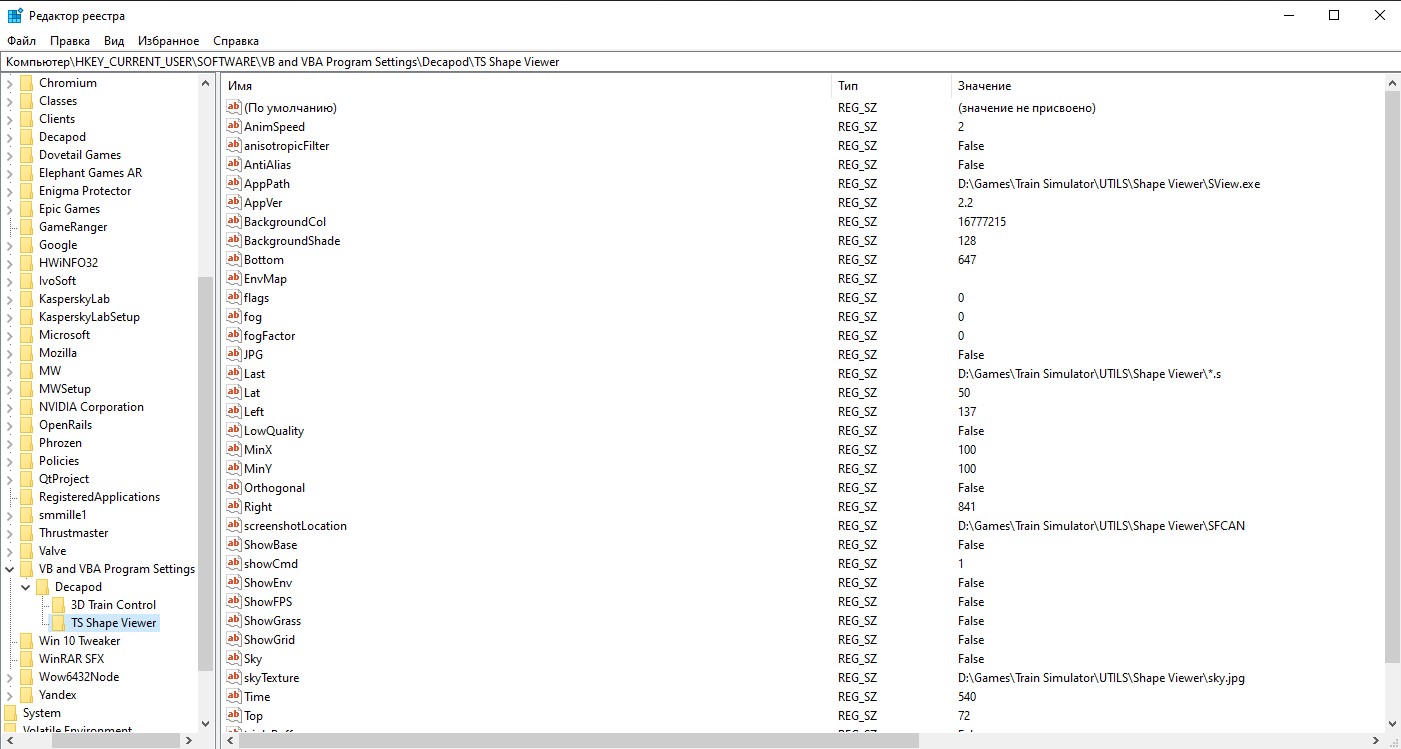
Task: Select the Enigma Protector key
Action: (85, 191)
